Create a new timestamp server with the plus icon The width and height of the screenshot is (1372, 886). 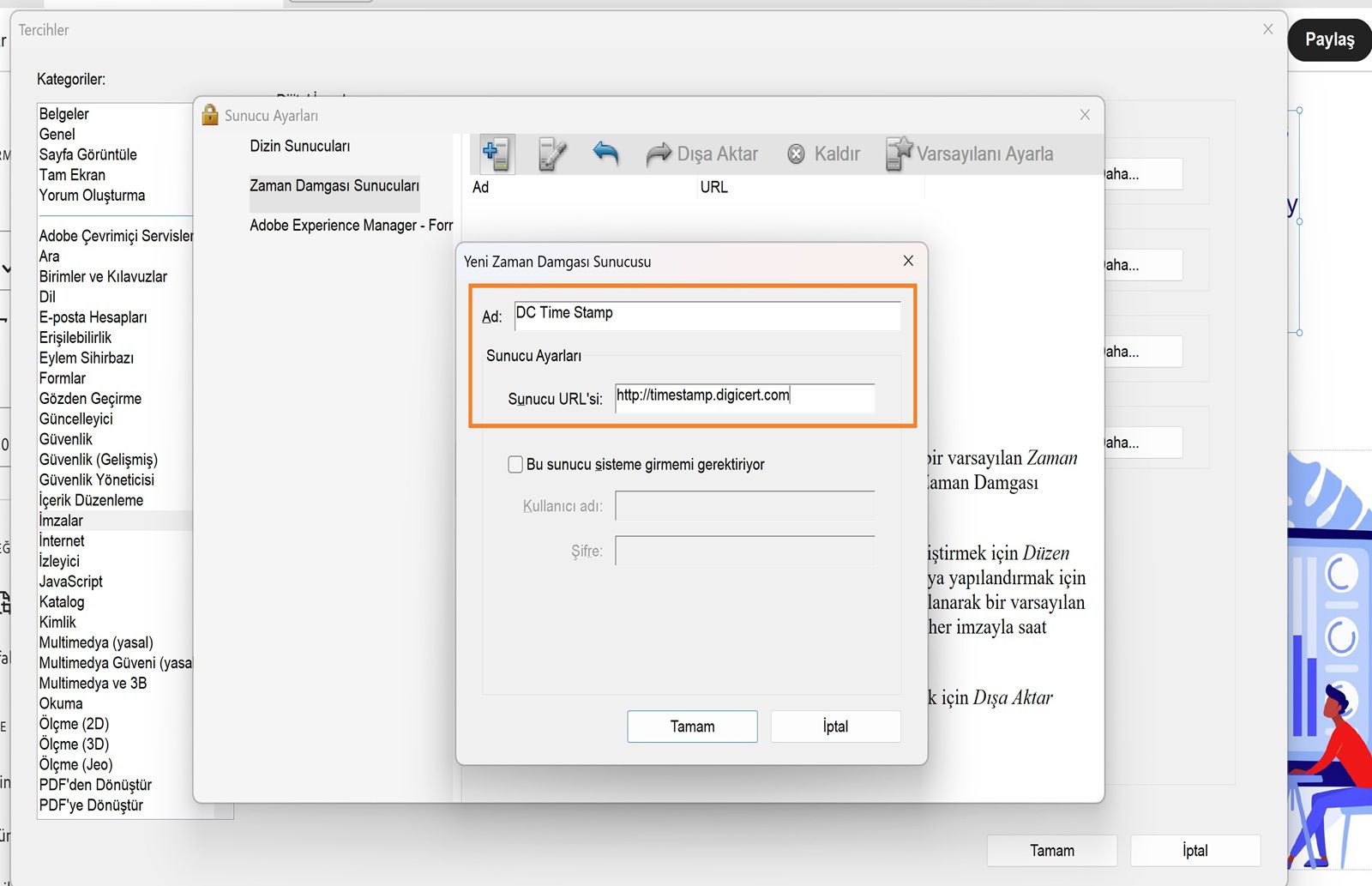[495, 152]
